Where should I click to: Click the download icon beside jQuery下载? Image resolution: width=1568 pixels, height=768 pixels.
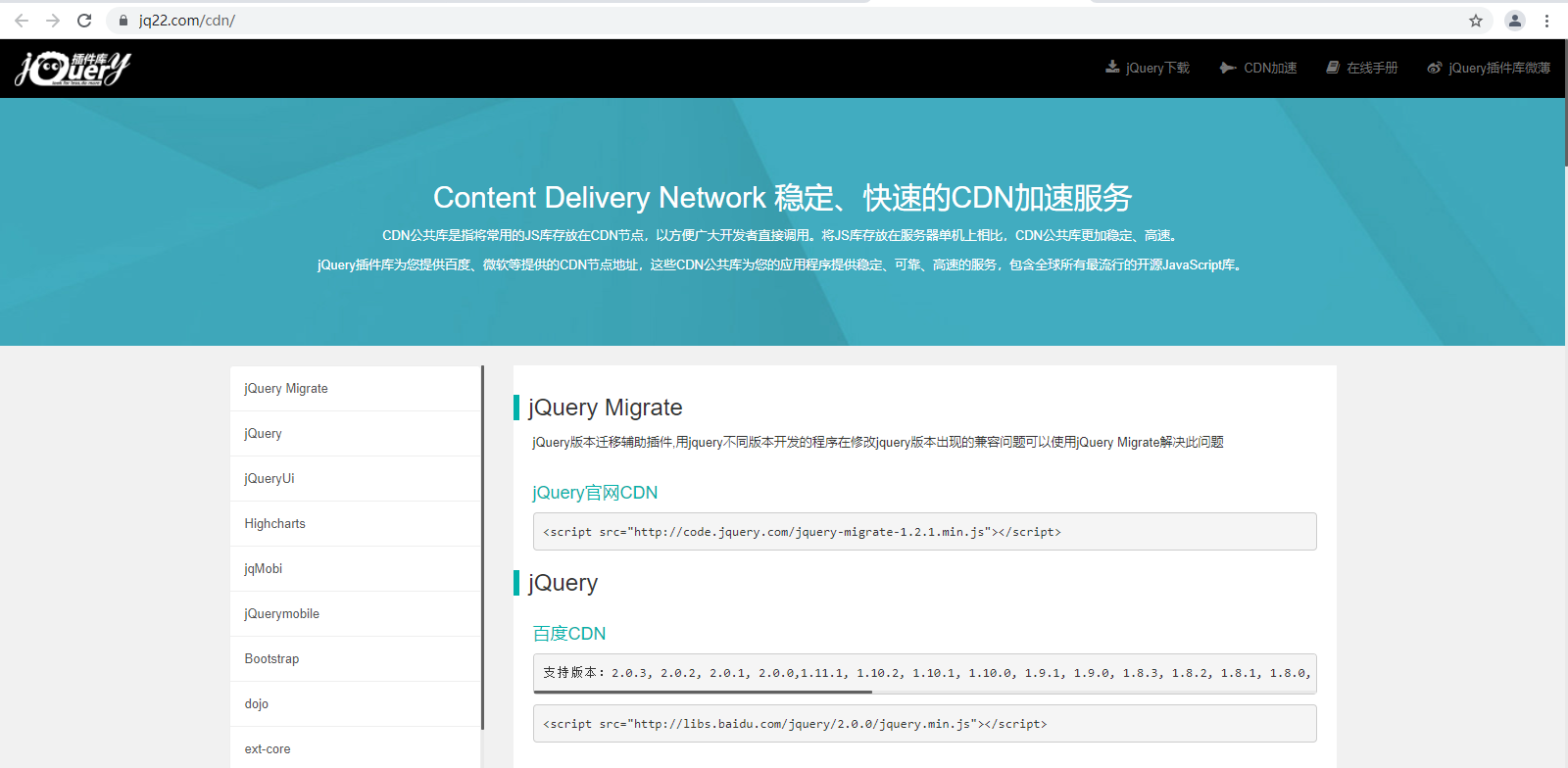click(1112, 68)
